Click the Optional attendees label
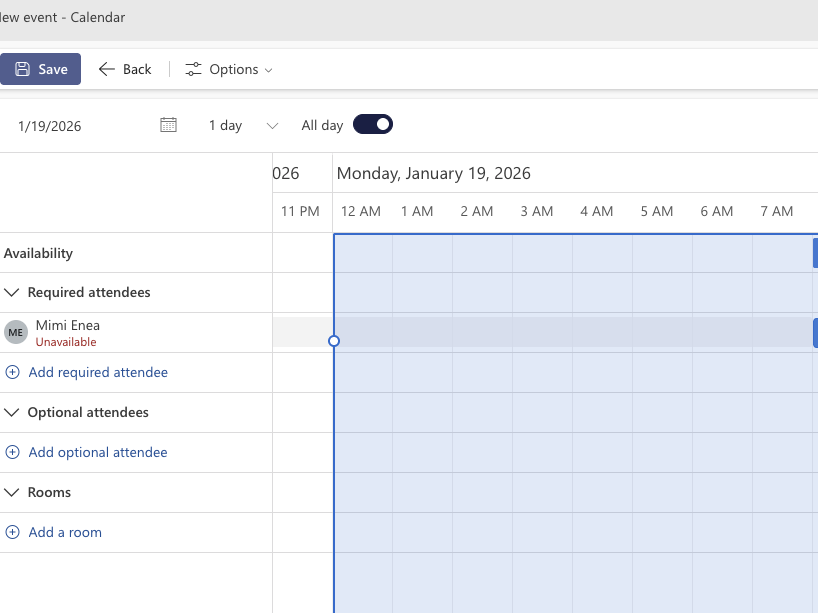818x613 pixels. point(88,412)
